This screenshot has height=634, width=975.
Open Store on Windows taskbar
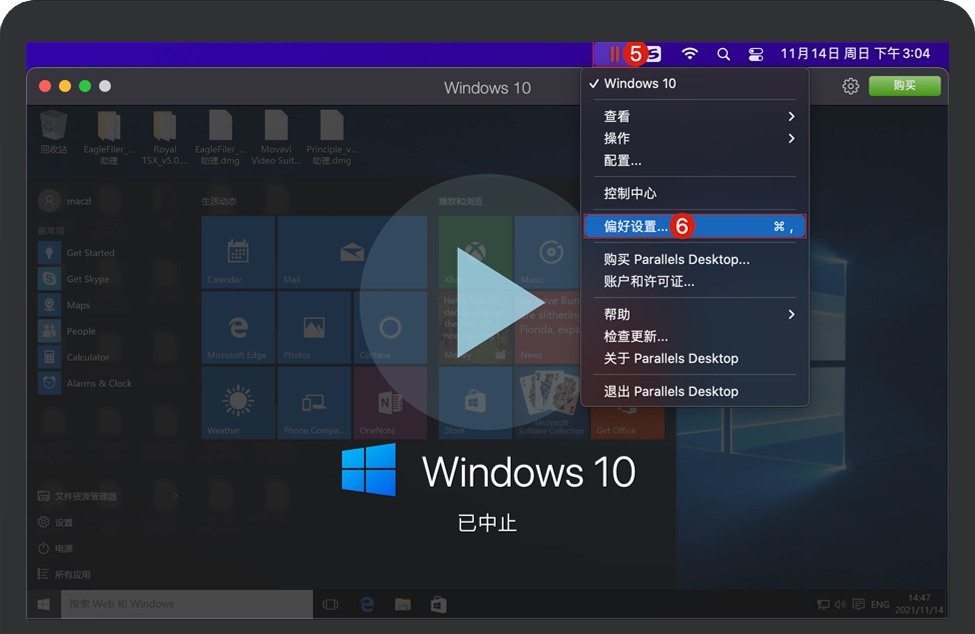[439, 604]
